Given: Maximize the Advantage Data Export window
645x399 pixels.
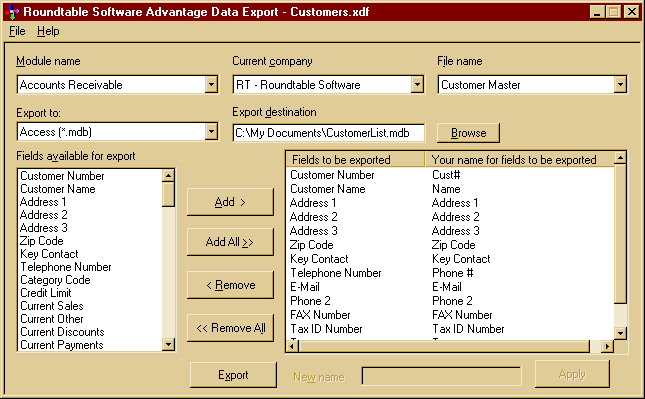Looking at the screenshot, I should (613, 12).
